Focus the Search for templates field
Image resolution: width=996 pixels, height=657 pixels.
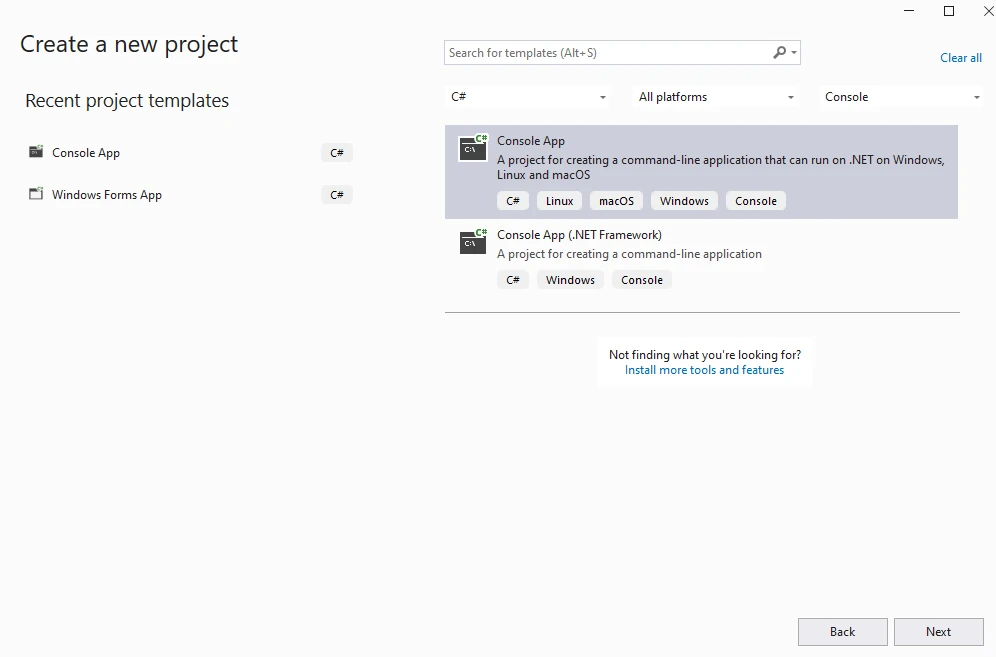click(605, 53)
